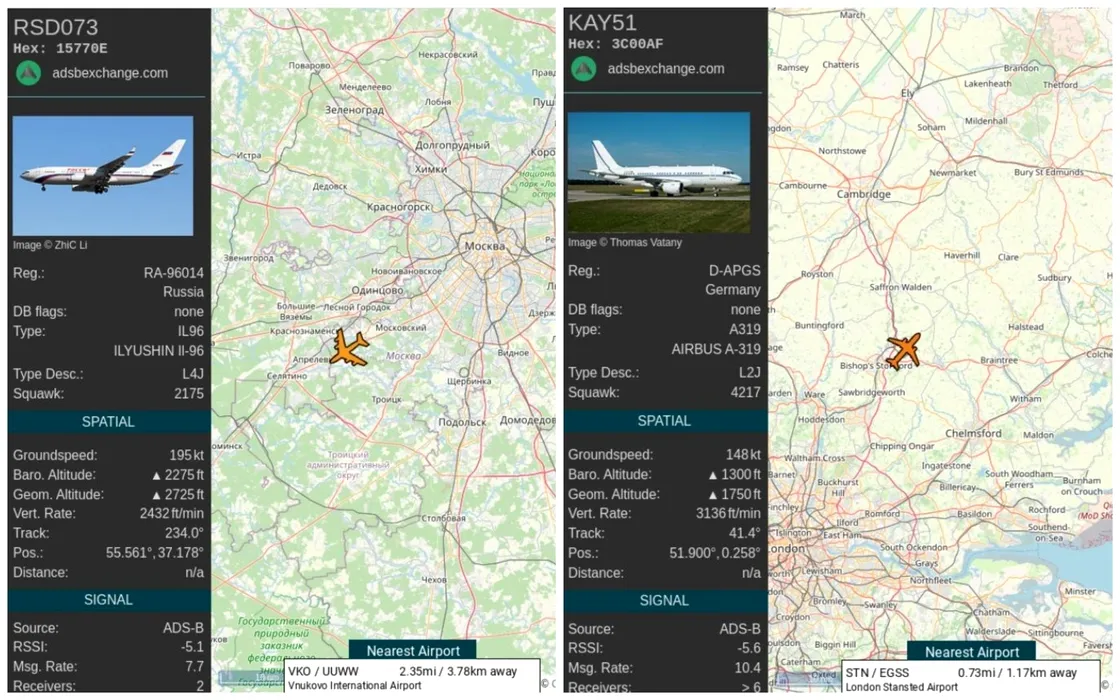Click the D-APGS registration value

pos(734,271)
